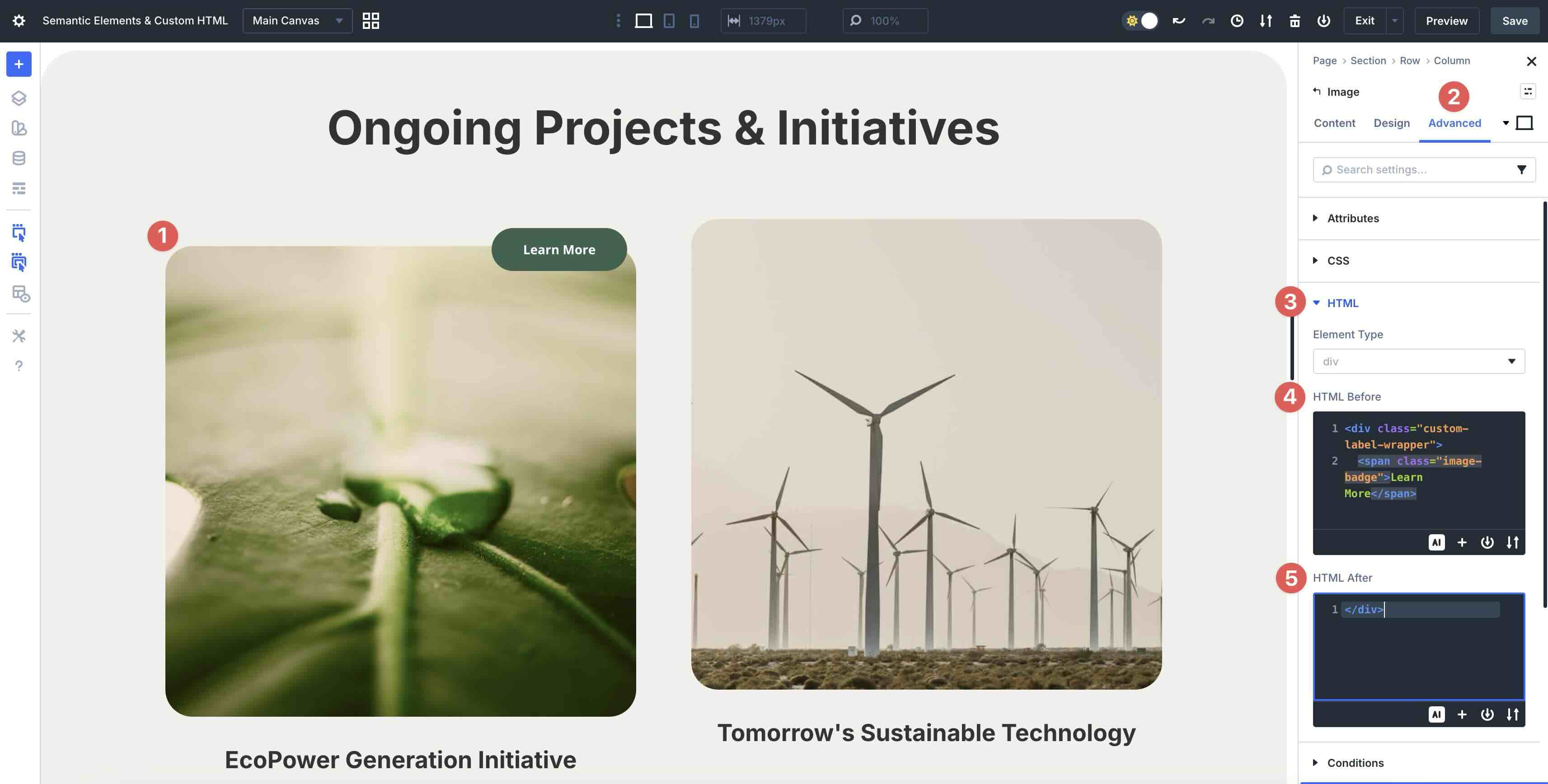Switch to the Design tab
Viewport: 1548px width, 784px height.
coord(1391,123)
